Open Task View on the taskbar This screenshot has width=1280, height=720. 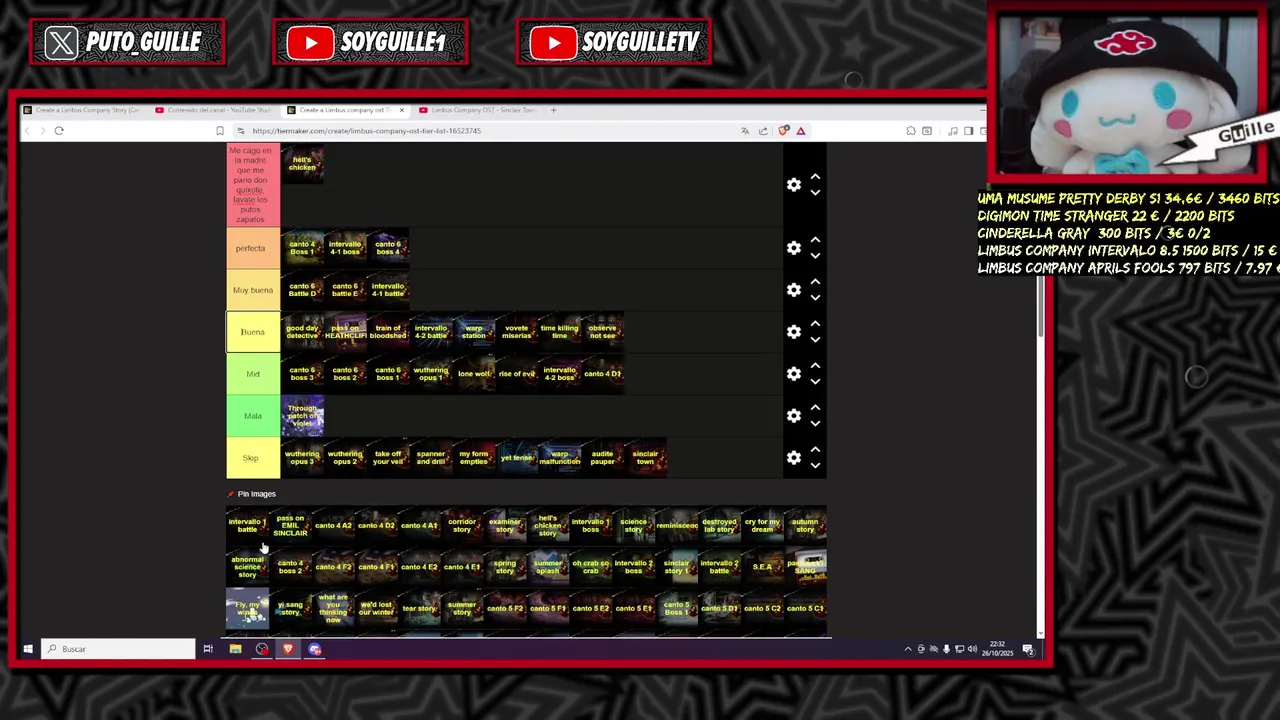208,649
